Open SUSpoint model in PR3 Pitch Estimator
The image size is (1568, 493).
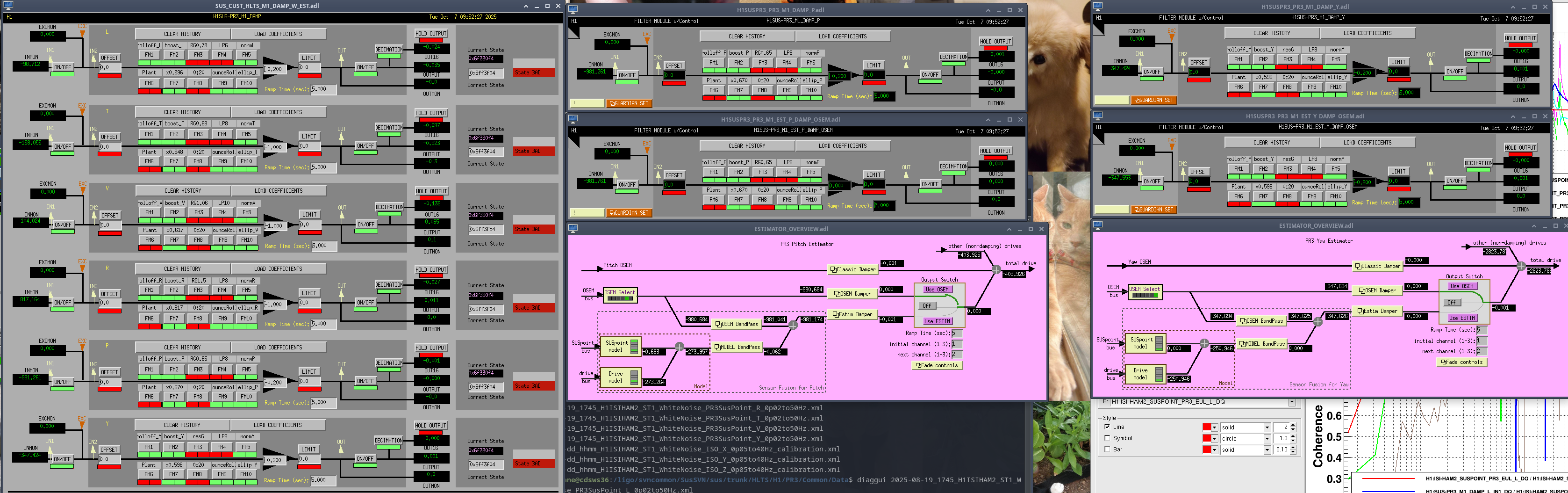pyautogui.click(x=620, y=347)
